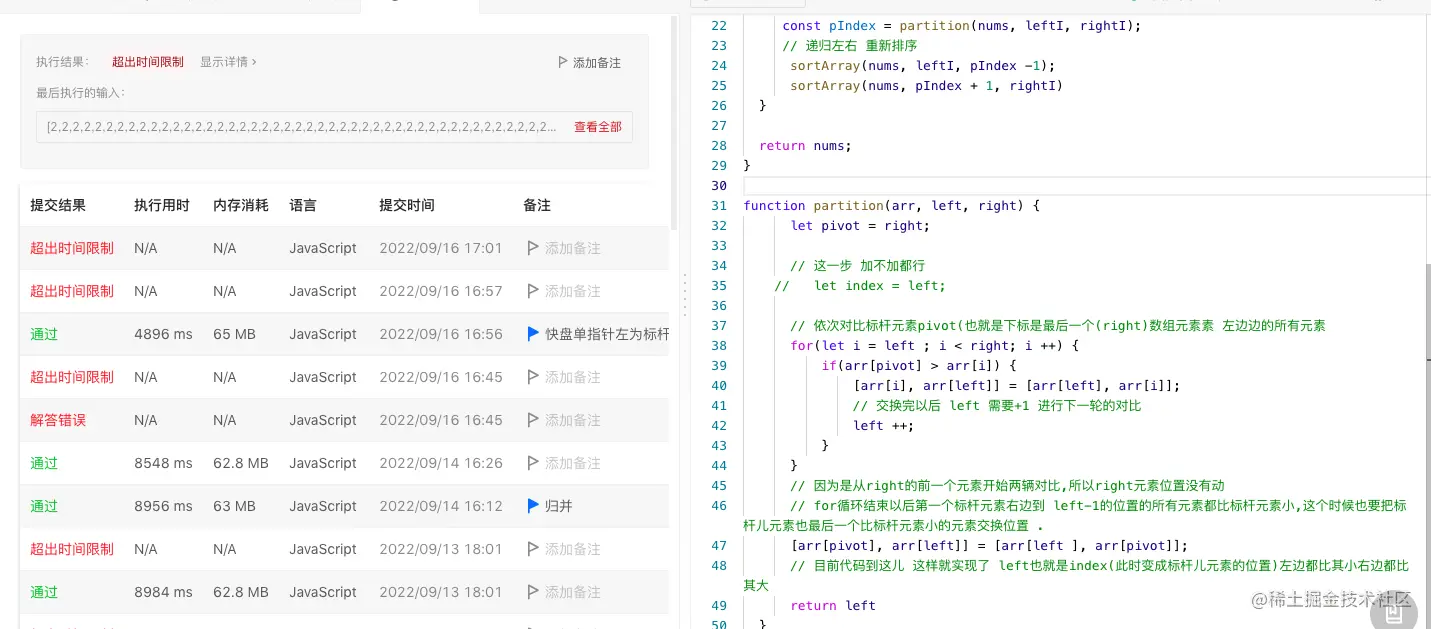Click the empty line 30 in the editor
Image resolution: width=1431 pixels, height=629 pixels.
[1087, 185]
